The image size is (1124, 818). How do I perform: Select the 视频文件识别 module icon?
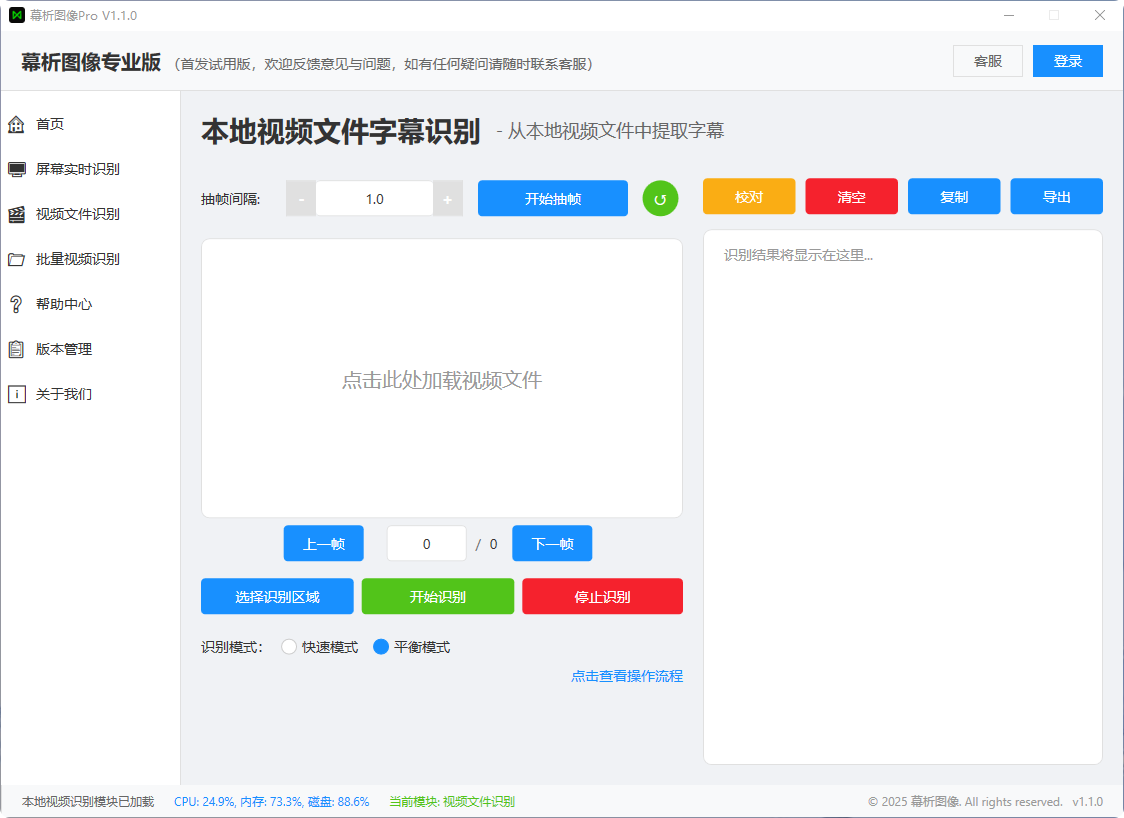point(16,214)
